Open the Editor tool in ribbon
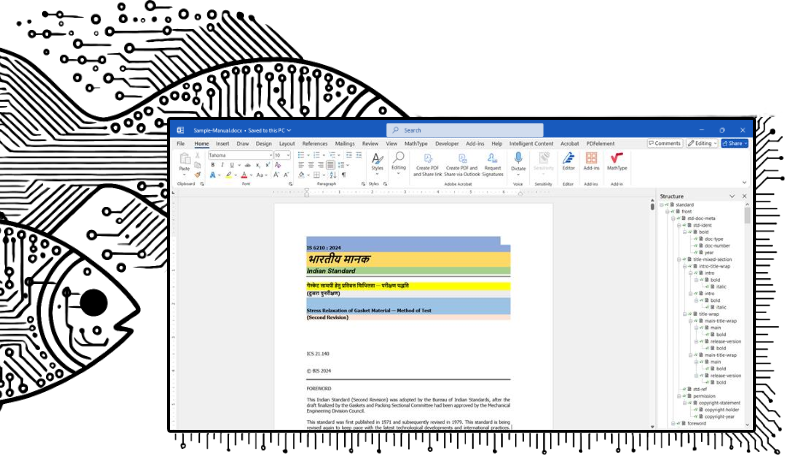Screen dimensions: 800x457 pyautogui.click(x=568, y=159)
